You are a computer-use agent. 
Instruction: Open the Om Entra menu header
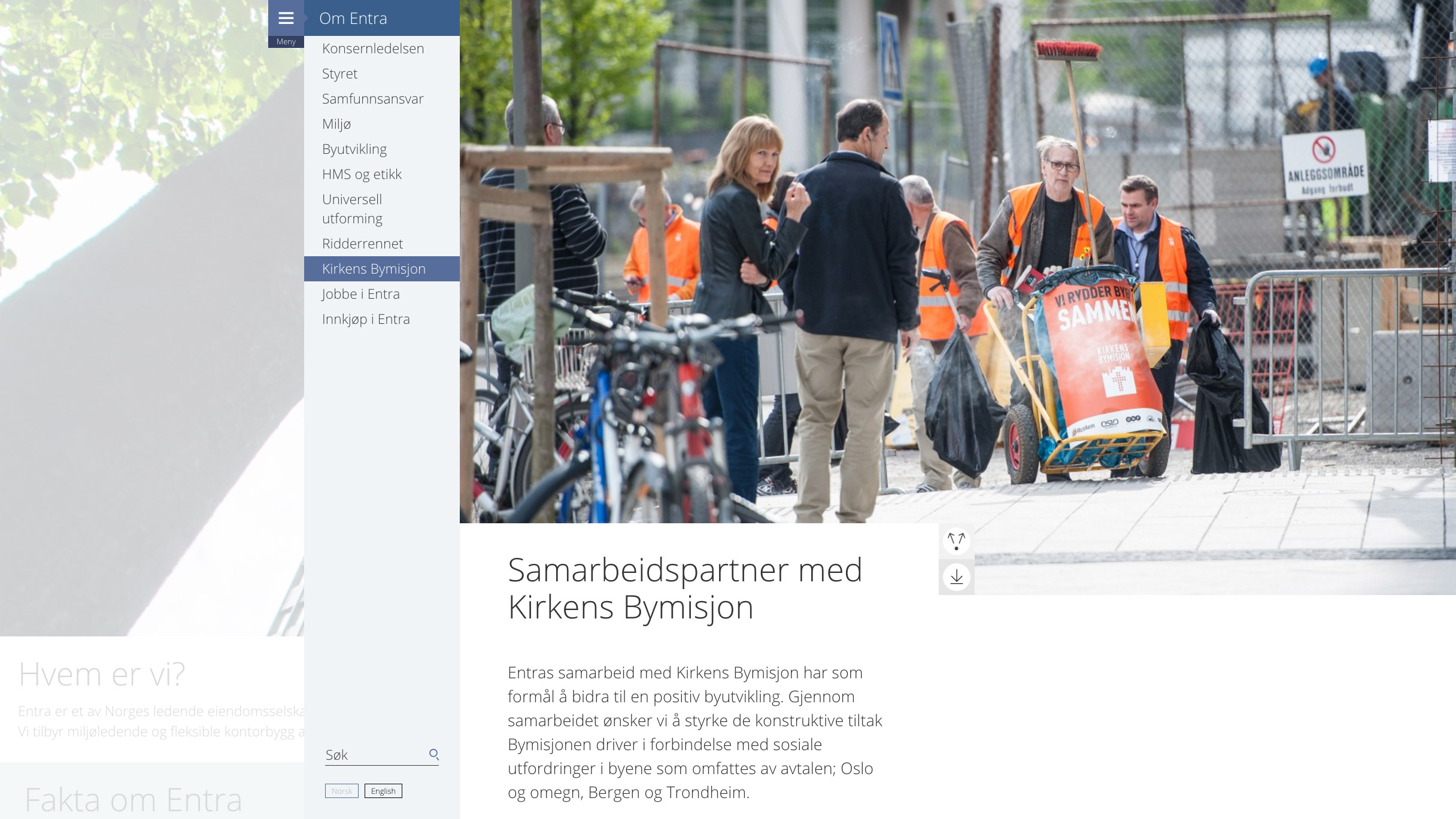pyautogui.click(x=382, y=18)
